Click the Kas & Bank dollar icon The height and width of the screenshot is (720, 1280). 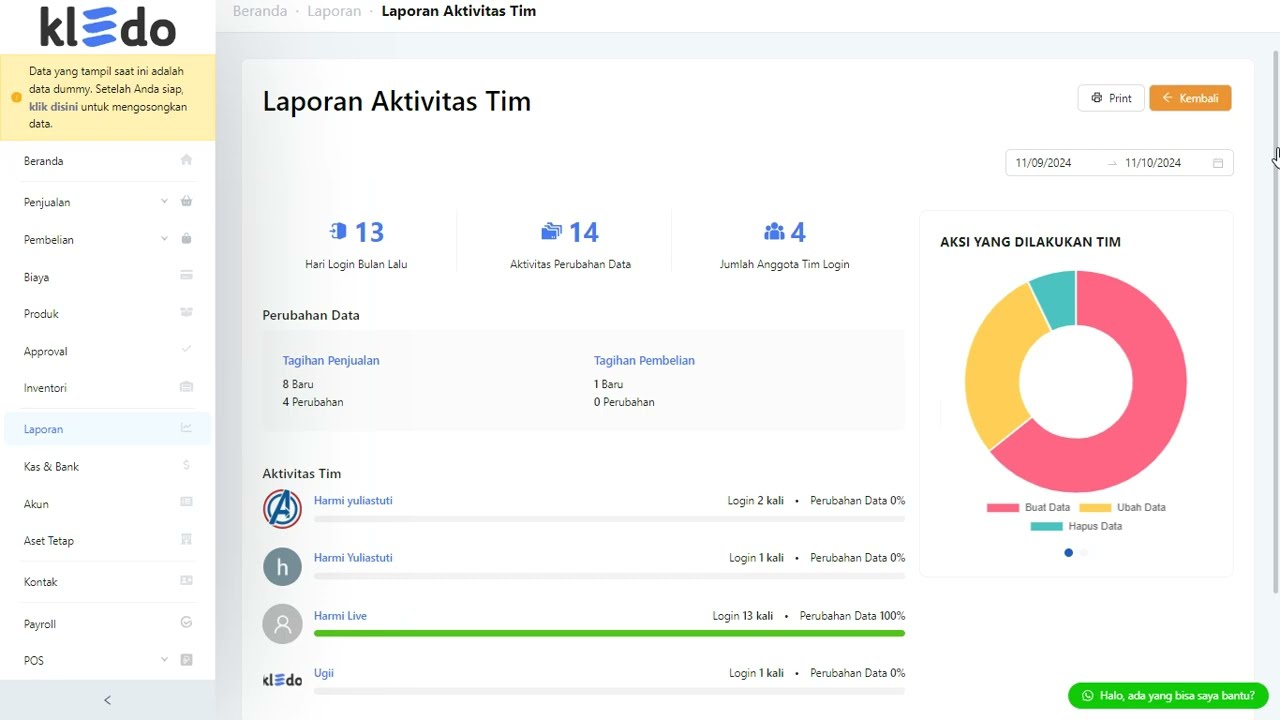tap(186, 465)
